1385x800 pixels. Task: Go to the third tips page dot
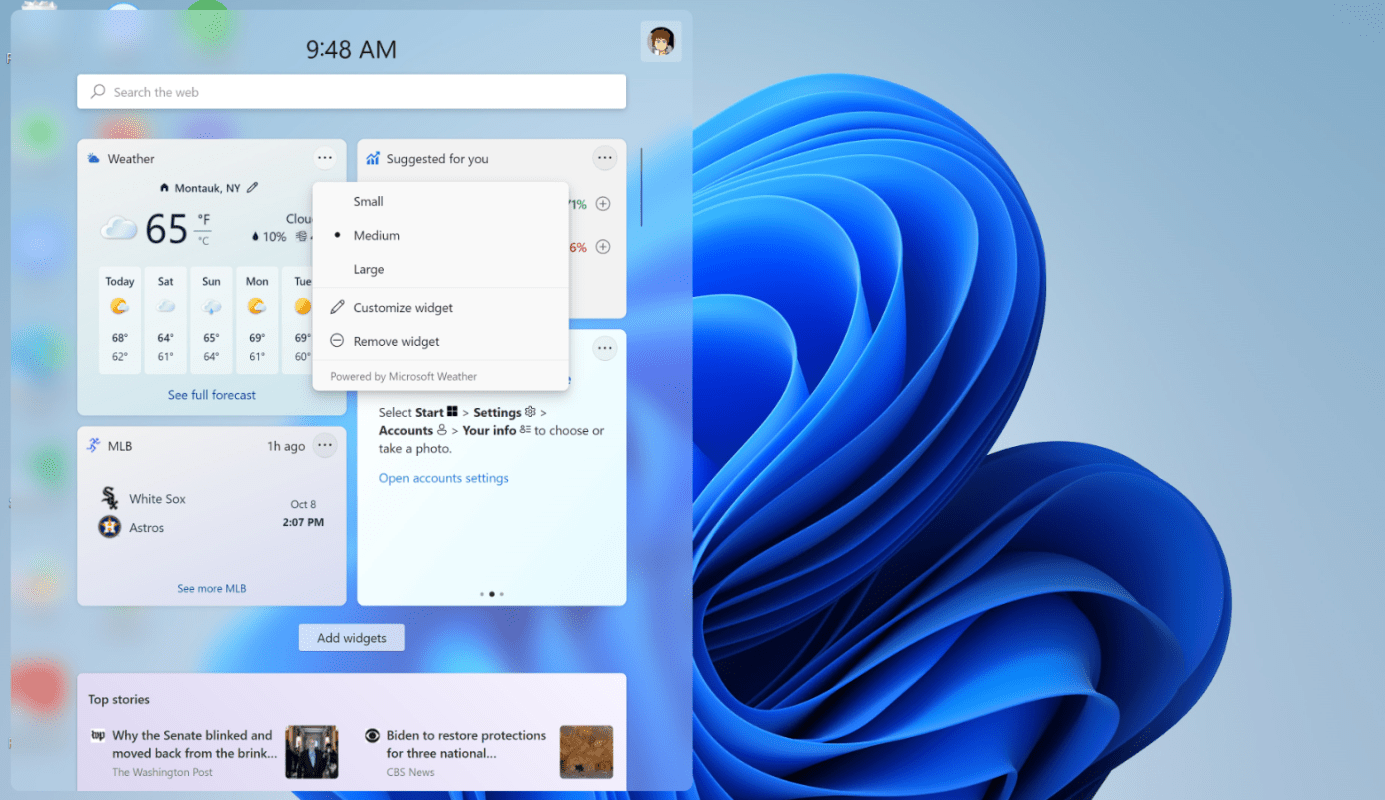(501, 594)
